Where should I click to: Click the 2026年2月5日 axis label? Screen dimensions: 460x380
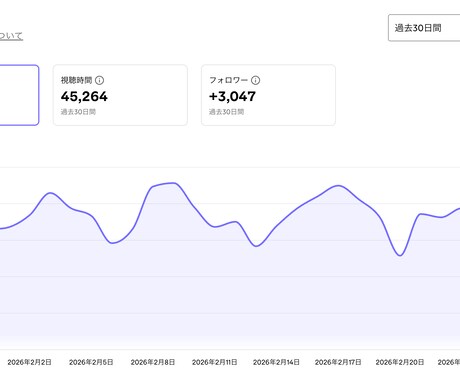[91, 362]
